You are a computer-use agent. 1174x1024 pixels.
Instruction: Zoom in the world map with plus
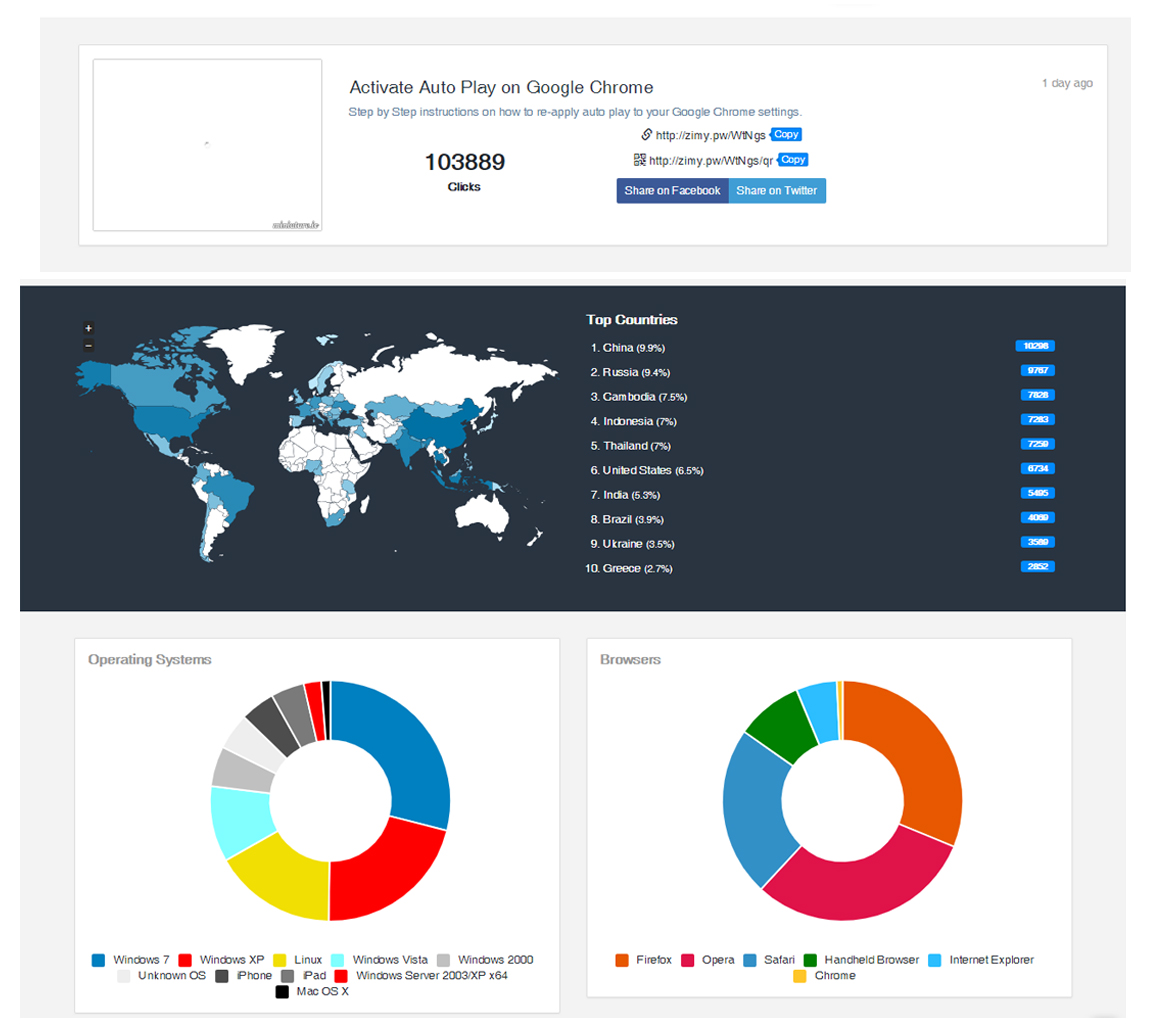click(89, 328)
